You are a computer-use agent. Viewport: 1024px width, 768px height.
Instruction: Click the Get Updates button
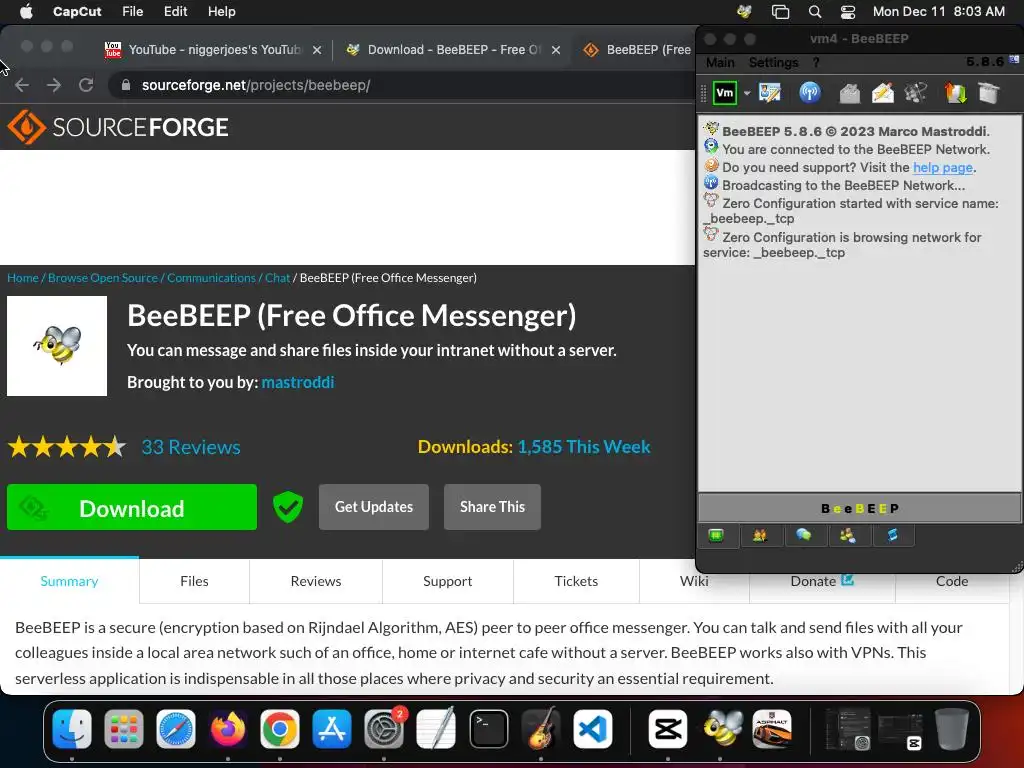pos(374,507)
